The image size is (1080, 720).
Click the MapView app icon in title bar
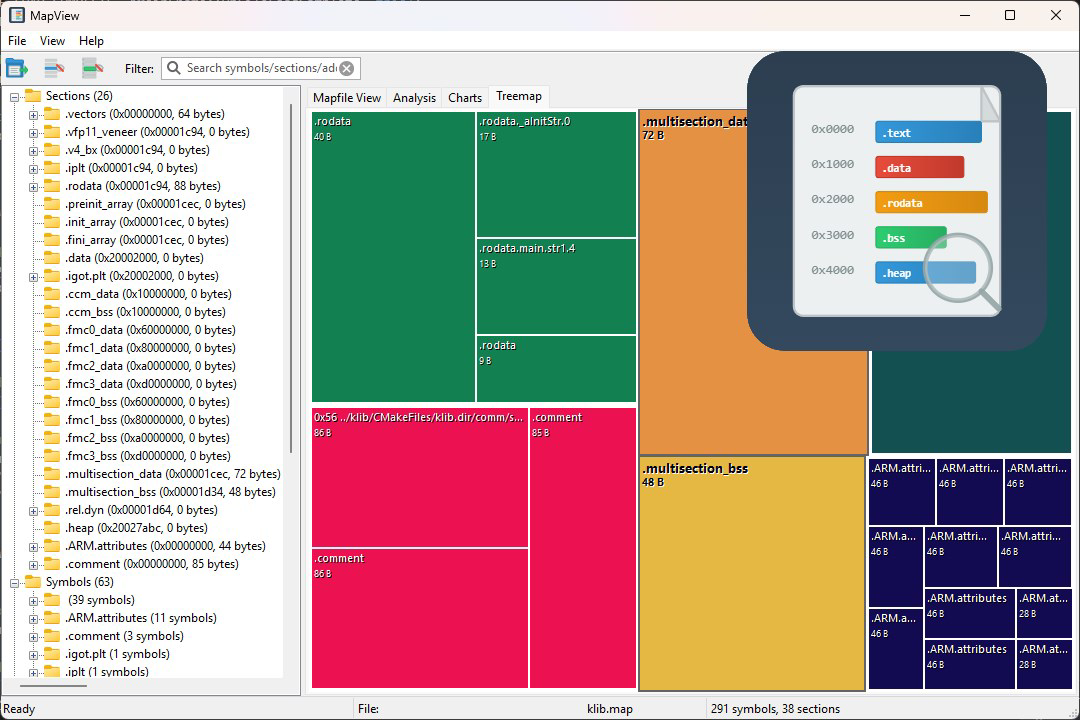click(17, 15)
